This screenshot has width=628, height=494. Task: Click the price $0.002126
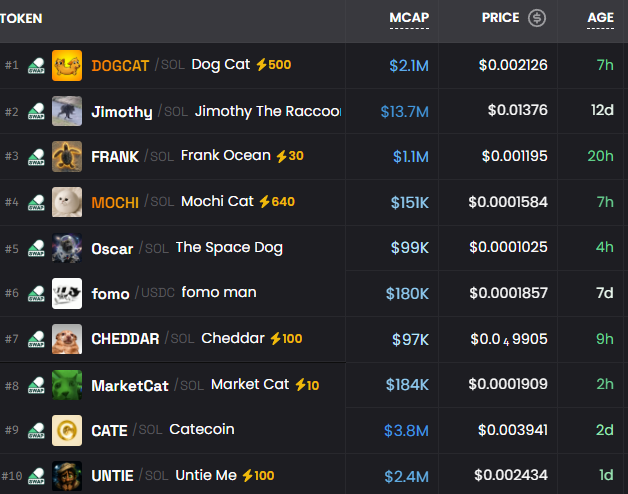513,65
